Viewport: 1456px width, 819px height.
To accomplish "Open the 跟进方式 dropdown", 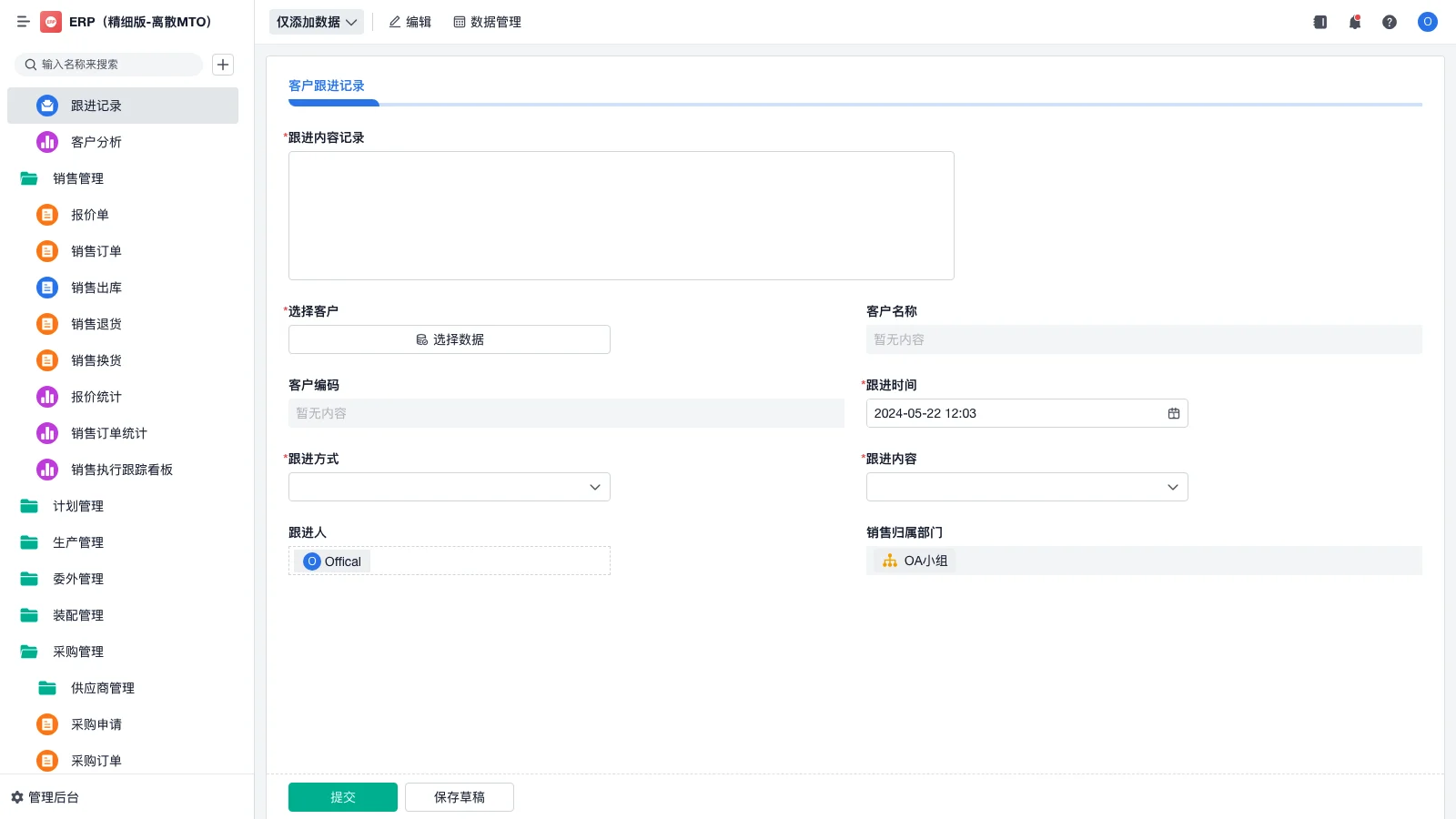I will 449,486.
